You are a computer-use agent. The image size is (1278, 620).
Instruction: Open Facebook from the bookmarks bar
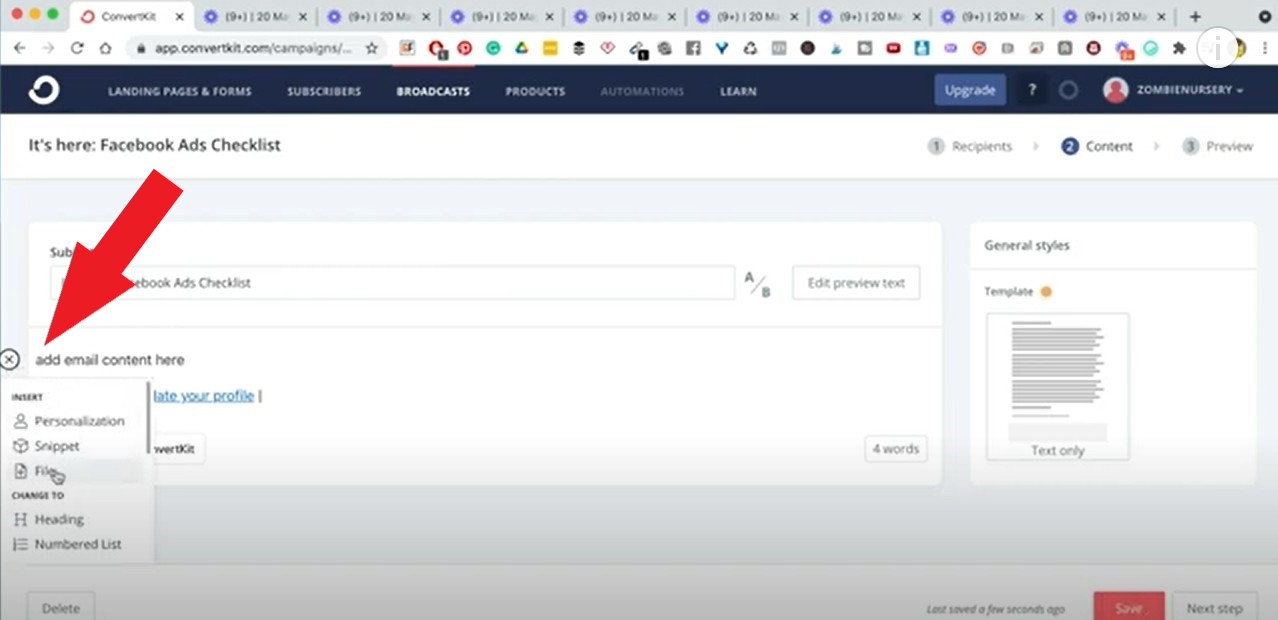tap(693, 47)
